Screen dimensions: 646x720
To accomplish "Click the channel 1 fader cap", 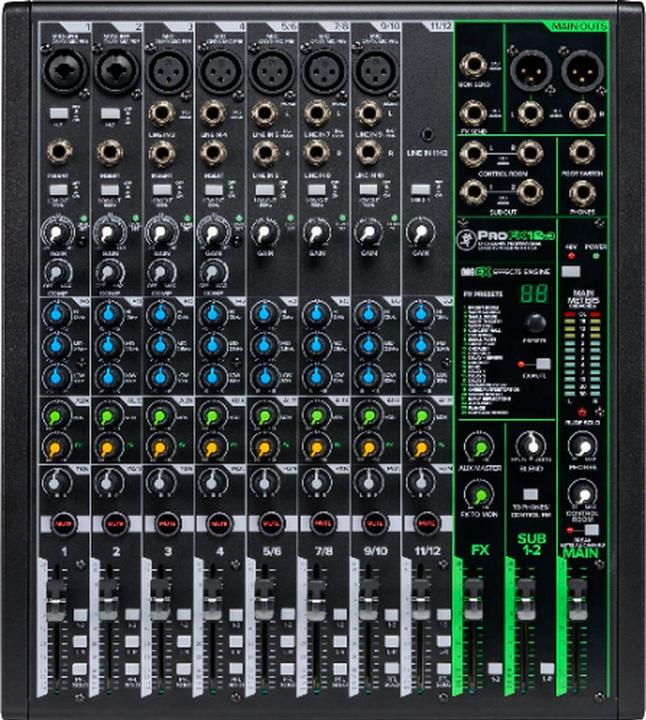I will [x=56, y=600].
